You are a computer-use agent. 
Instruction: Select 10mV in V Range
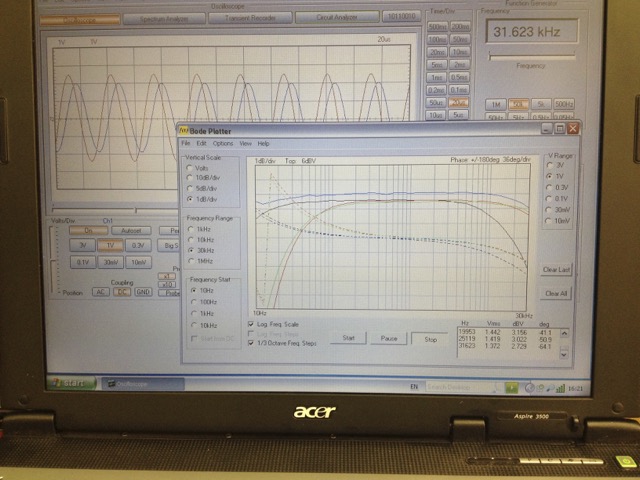click(558, 220)
